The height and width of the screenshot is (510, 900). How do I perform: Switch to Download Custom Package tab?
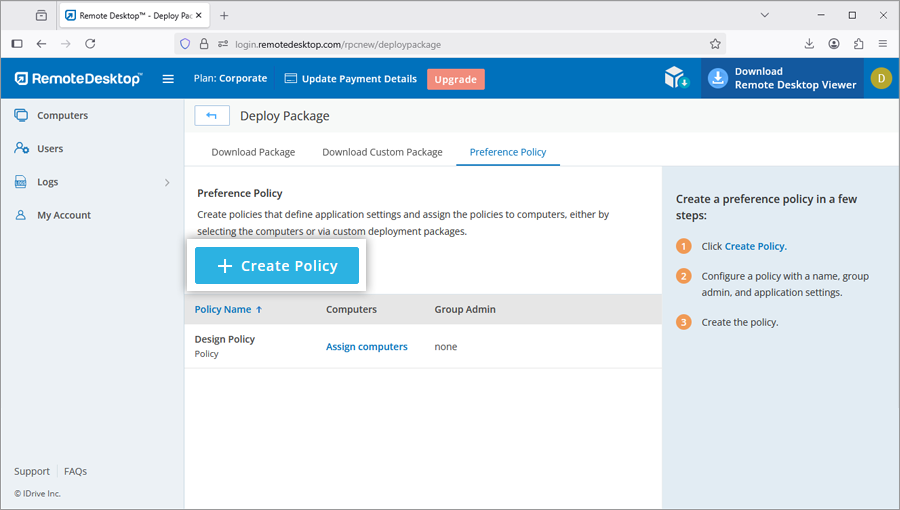[382, 152]
